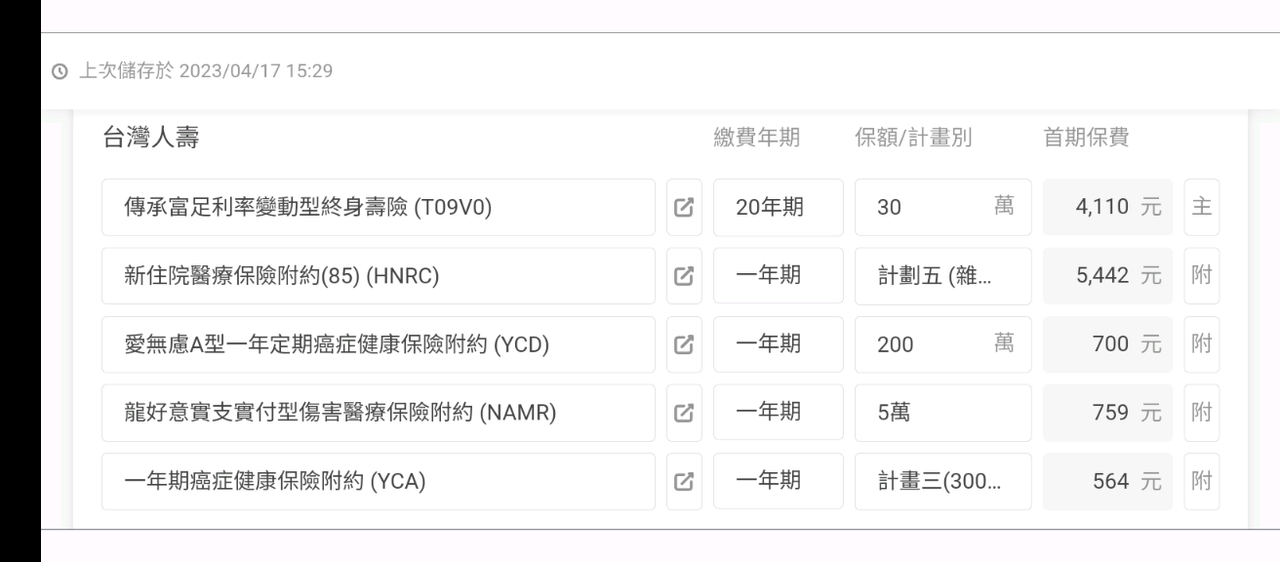This screenshot has height=562, width=1280.
Task: Open external link for 新住院醫療保險附約 (HNRC)
Action: pos(684,276)
